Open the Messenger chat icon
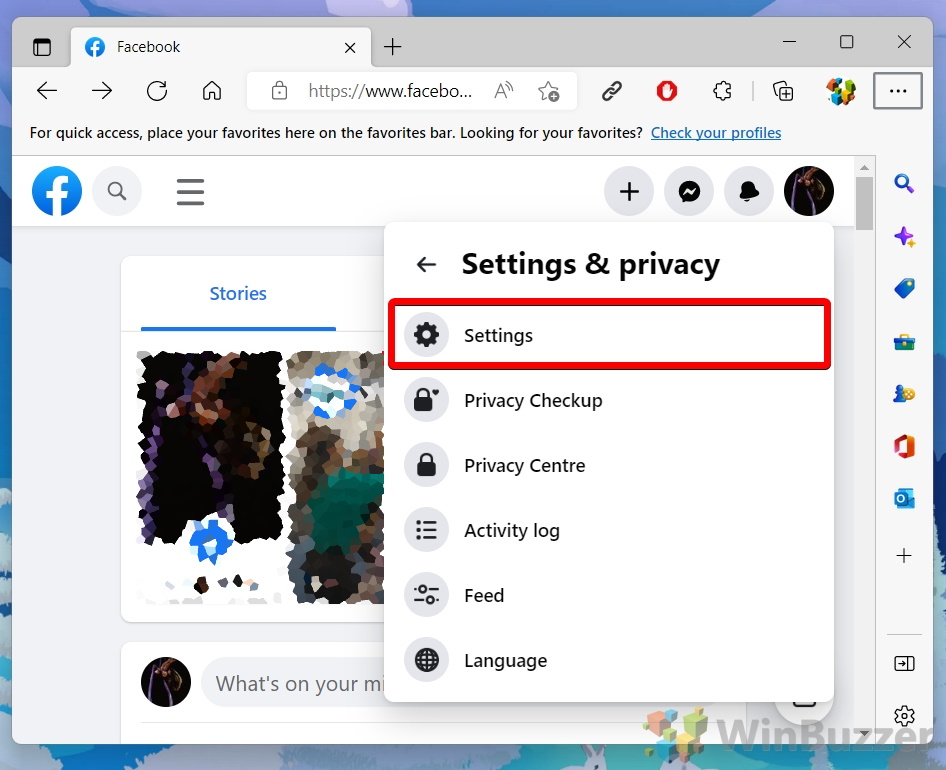 coord(689,191)
